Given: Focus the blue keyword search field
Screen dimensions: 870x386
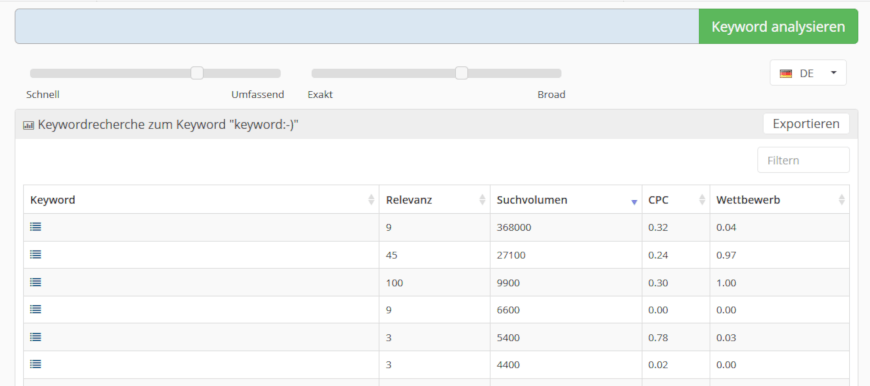Looking at the screenshot, I should tap(357, 27).
